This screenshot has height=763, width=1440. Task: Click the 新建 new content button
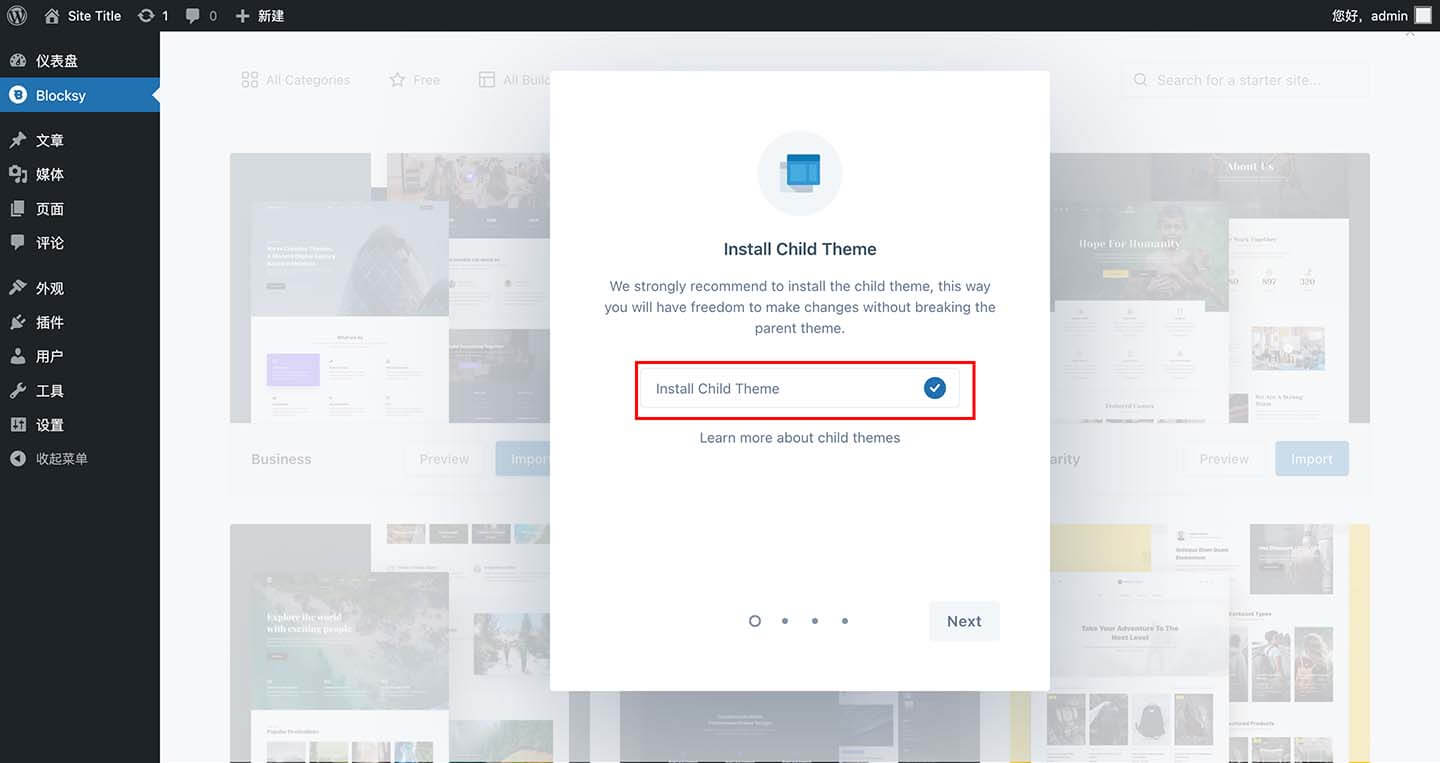click(x=260, y=16)
